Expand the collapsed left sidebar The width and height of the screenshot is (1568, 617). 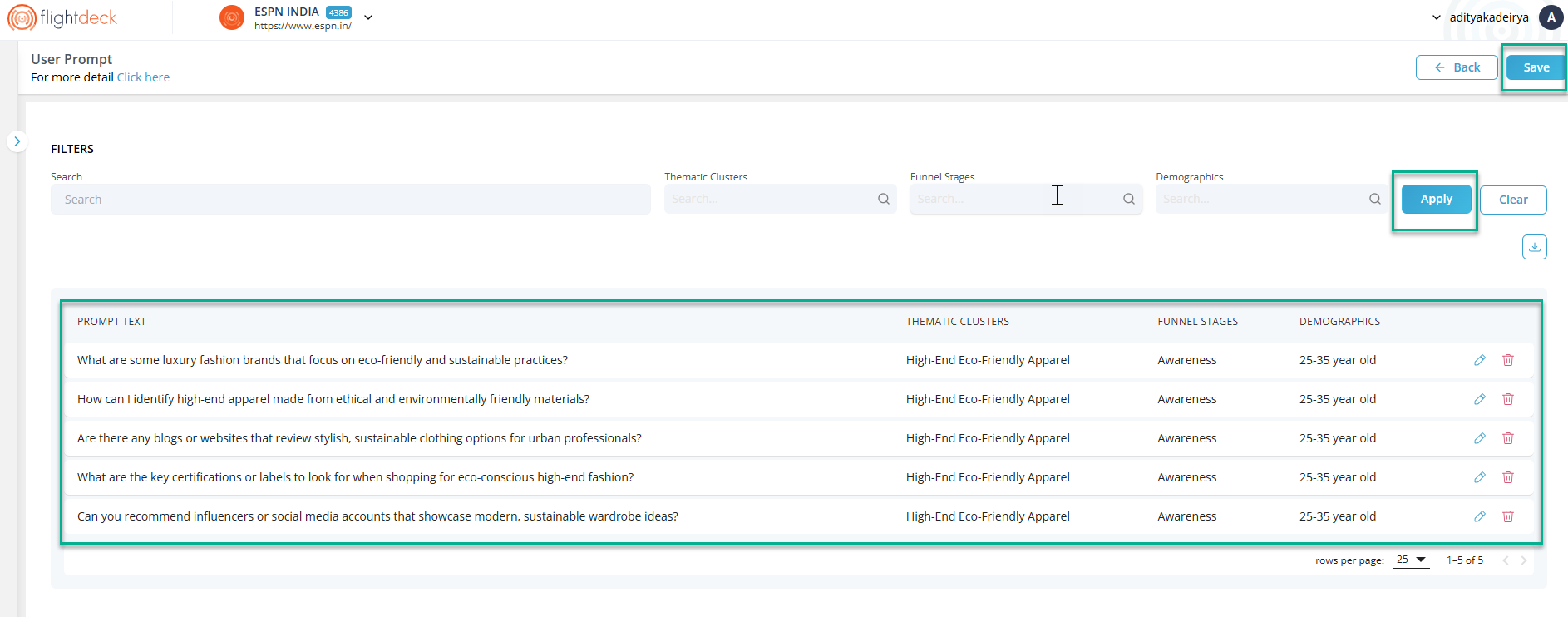pyautogui.click(x=17, y=141)
